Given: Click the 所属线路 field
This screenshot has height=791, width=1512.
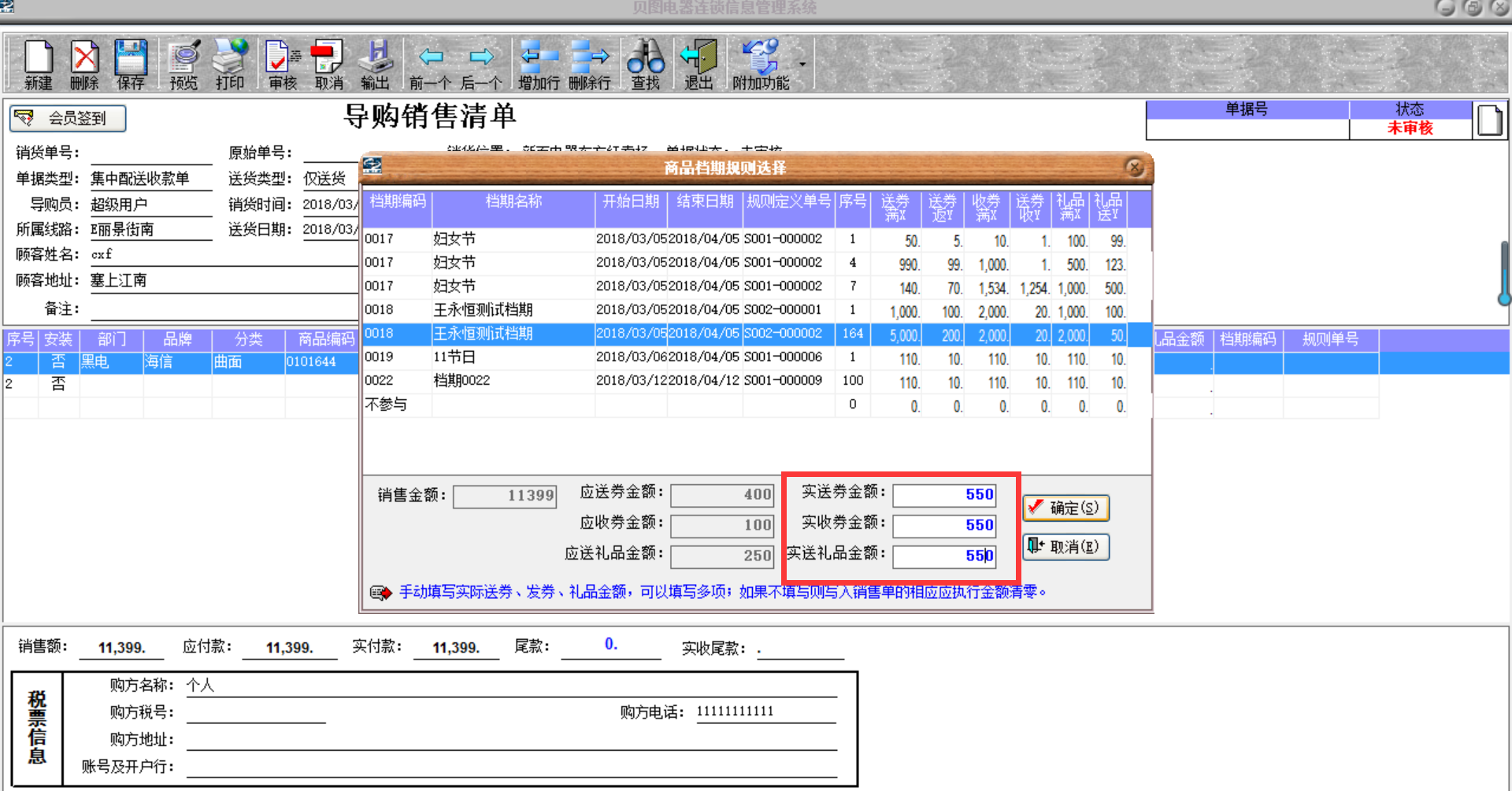Looking at the screenshot, I should (151, 230).
